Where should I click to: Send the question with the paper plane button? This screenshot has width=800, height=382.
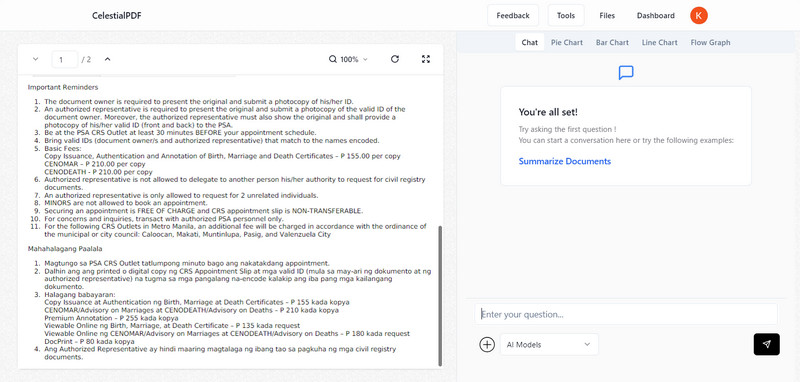click(766, 344)
